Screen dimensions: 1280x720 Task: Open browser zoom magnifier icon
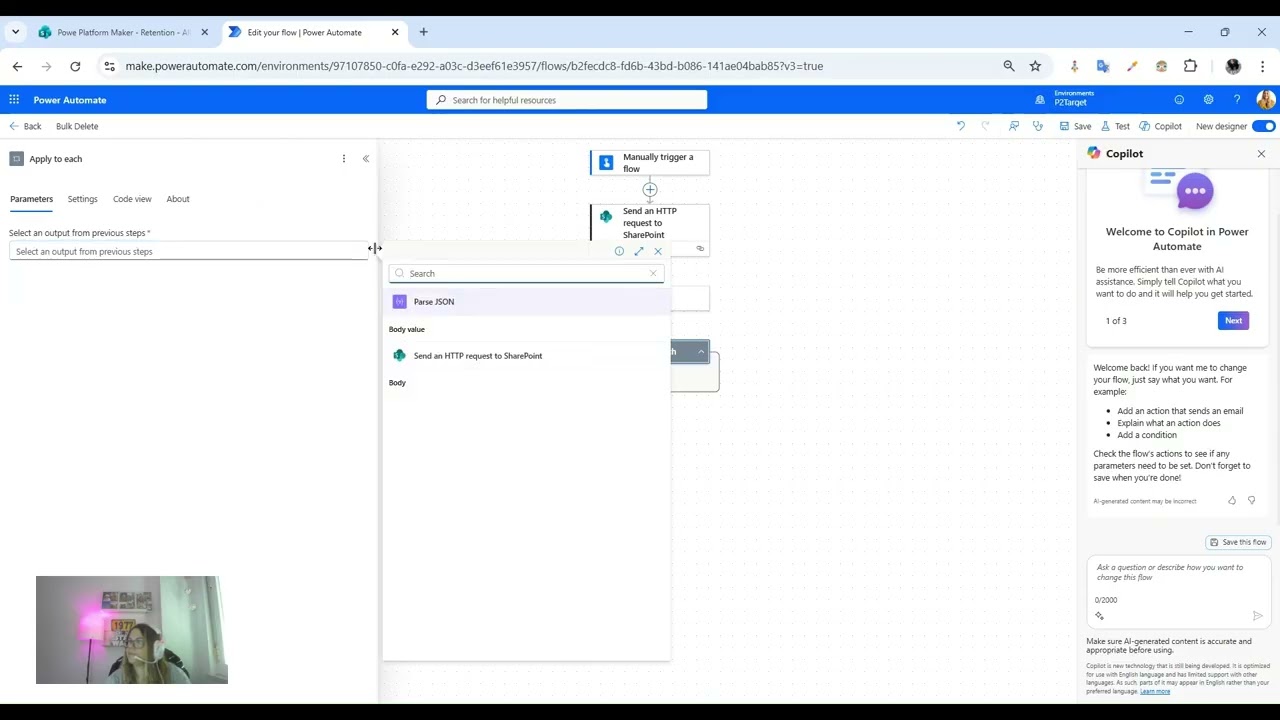tap(1009, 66)
